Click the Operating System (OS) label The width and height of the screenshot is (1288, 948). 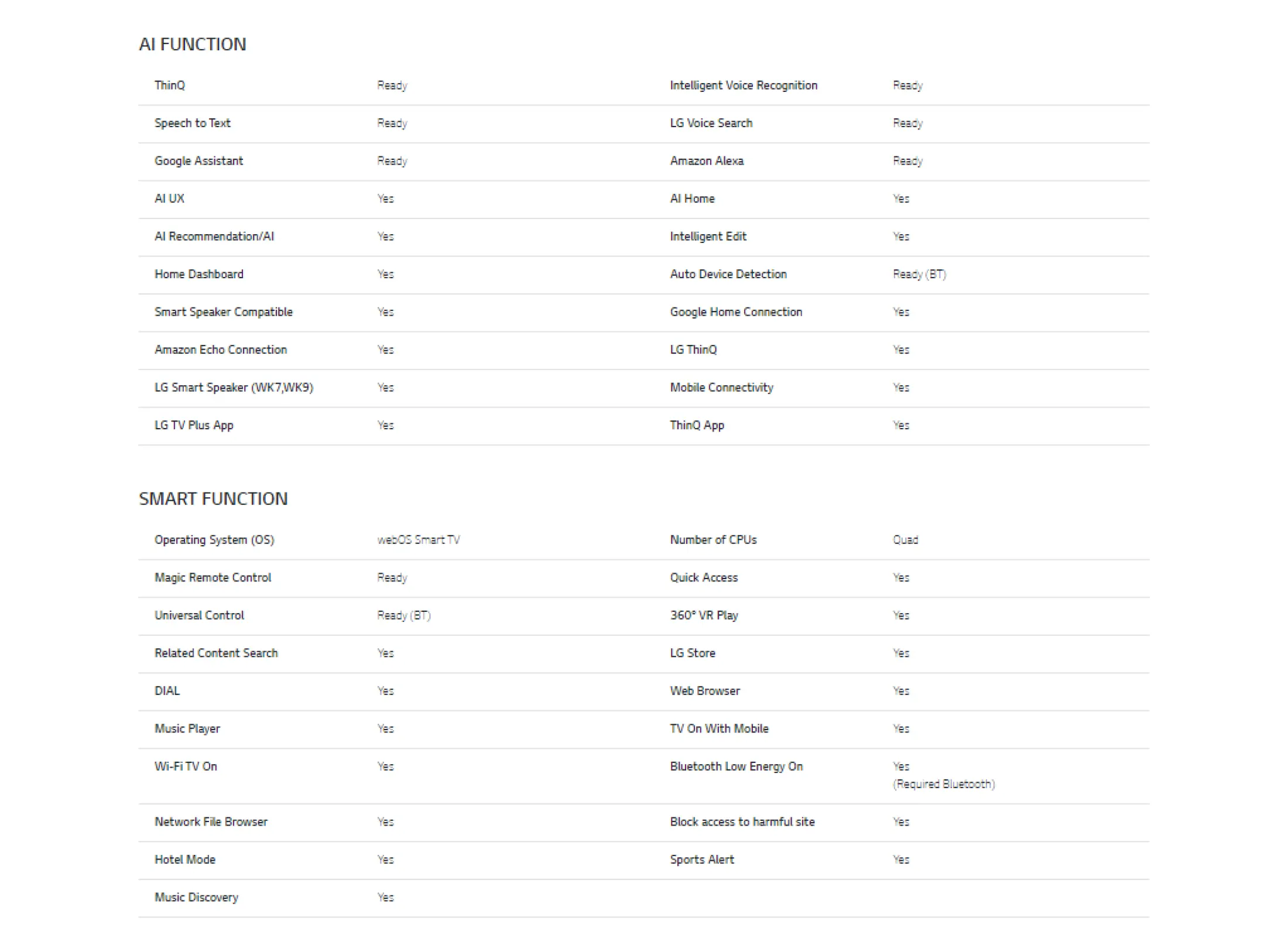pyautogui.click(x=214, y=540)
